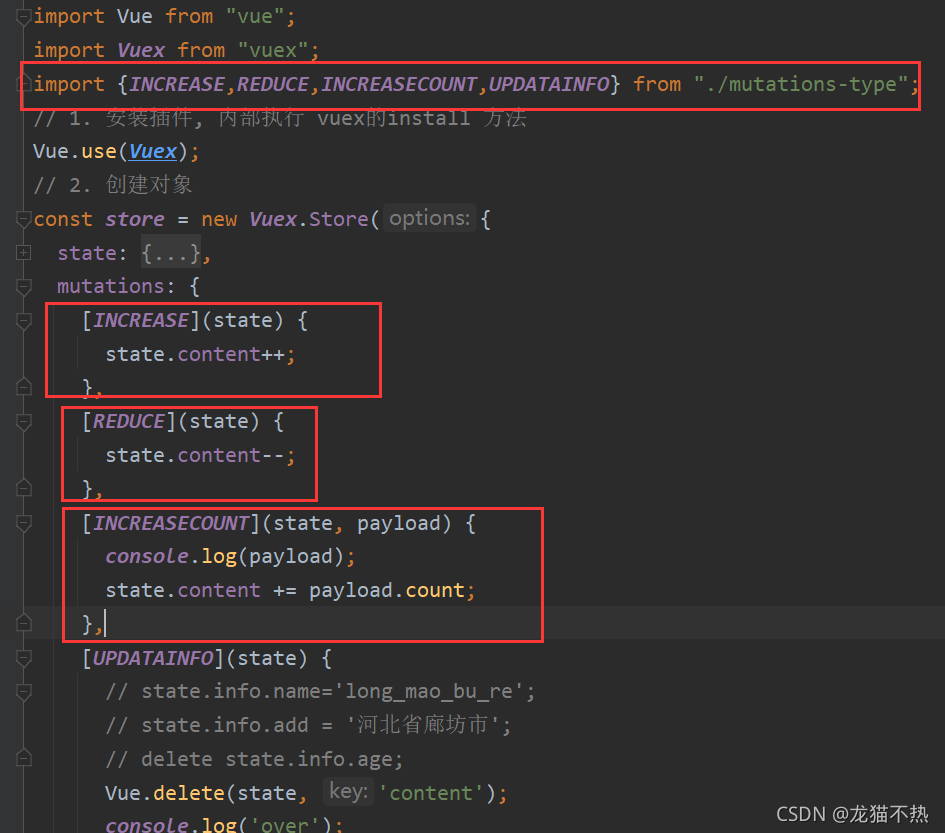Click the 'options:' inlay hint
This screenshot has height=833, width=945.
430,218
